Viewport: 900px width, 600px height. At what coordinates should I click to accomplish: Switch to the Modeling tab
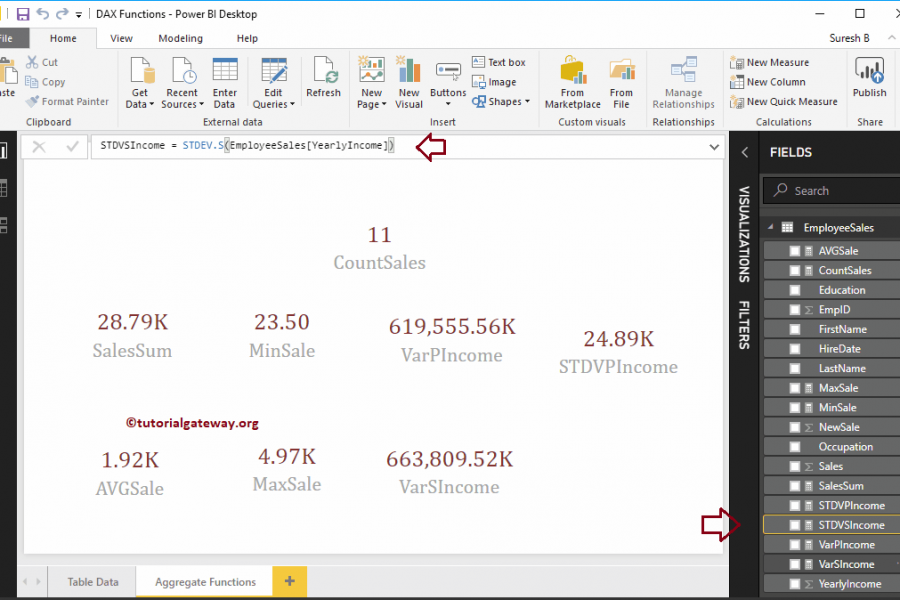180,38
